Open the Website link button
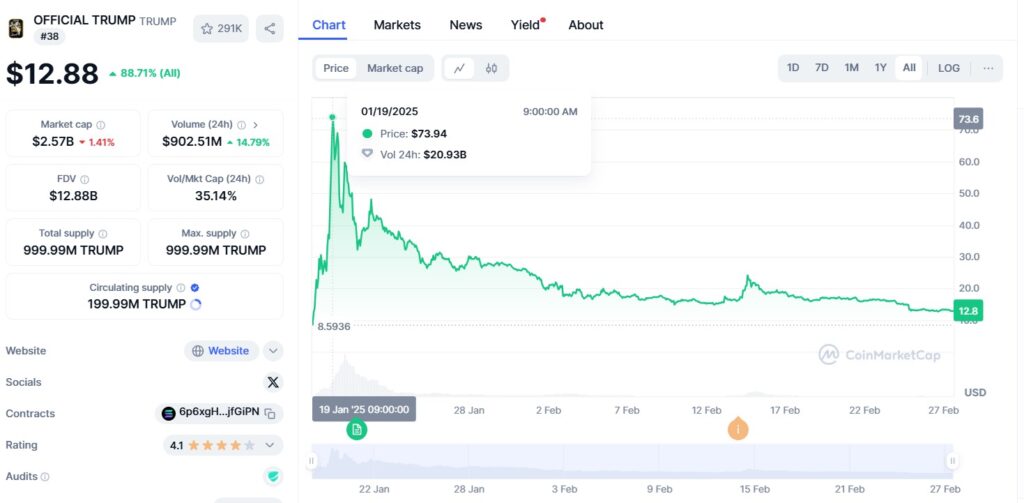The height and width of the screenshot is (503, 1024). click(x=221, y=351)
